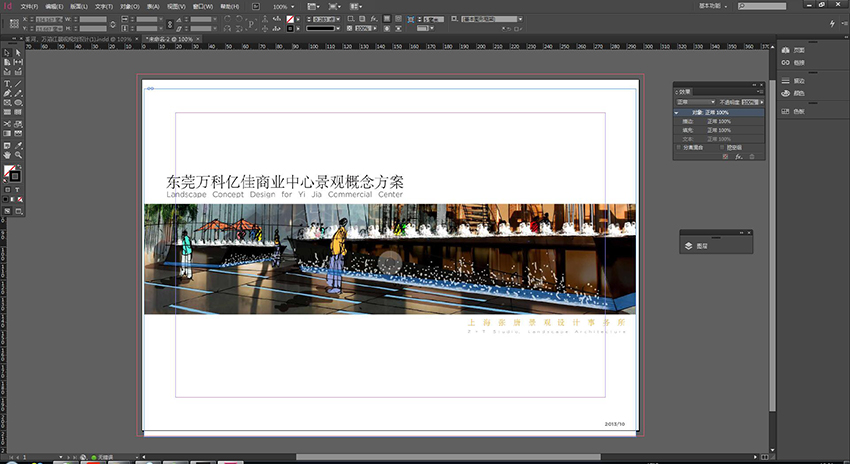Toggle formatting affects text T in toolbox

point(17,190)
